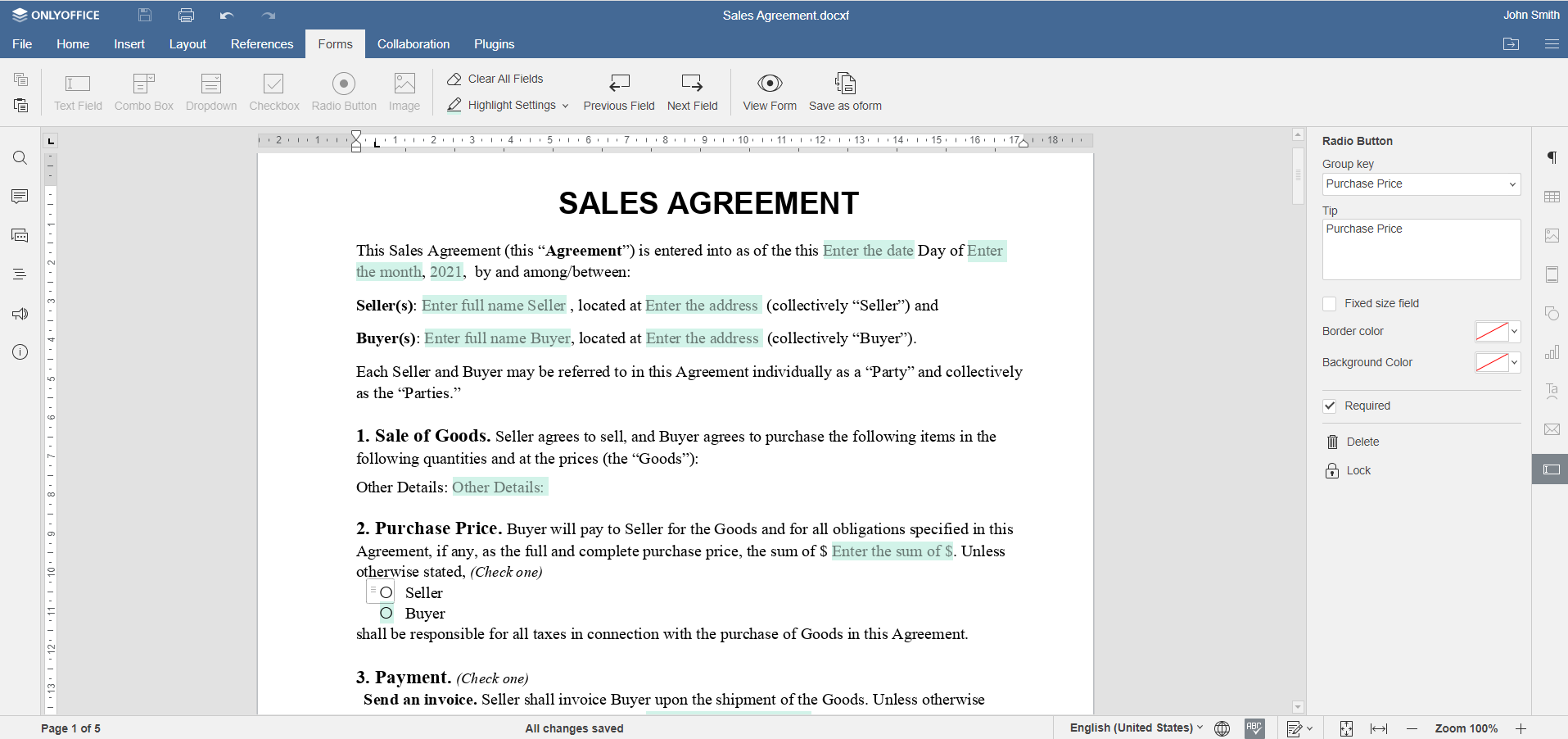The width and height of the screenshot is (1568, 739).
Task: Add a Checkbox form field
Action: tap(273, 90)
